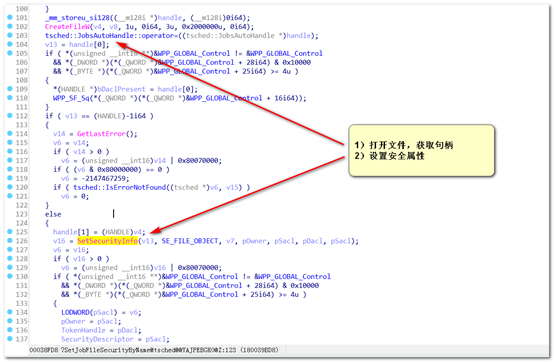
Task: Click the else keyword on line 123
Action: click(53, 214)
